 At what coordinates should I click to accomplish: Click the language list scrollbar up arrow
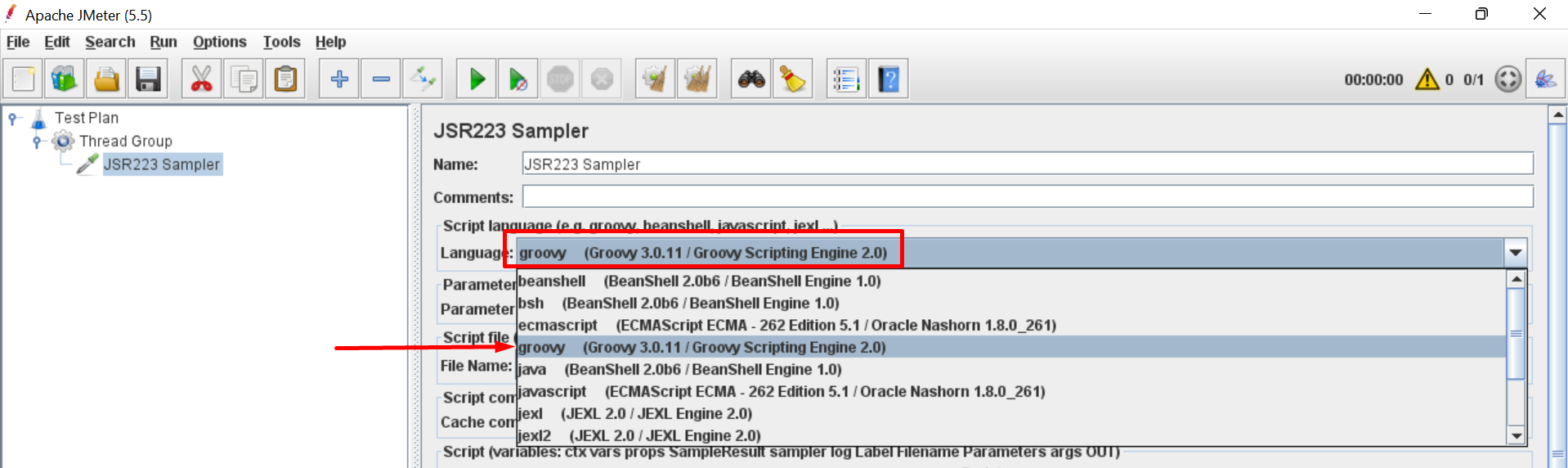coord(1516,279)
